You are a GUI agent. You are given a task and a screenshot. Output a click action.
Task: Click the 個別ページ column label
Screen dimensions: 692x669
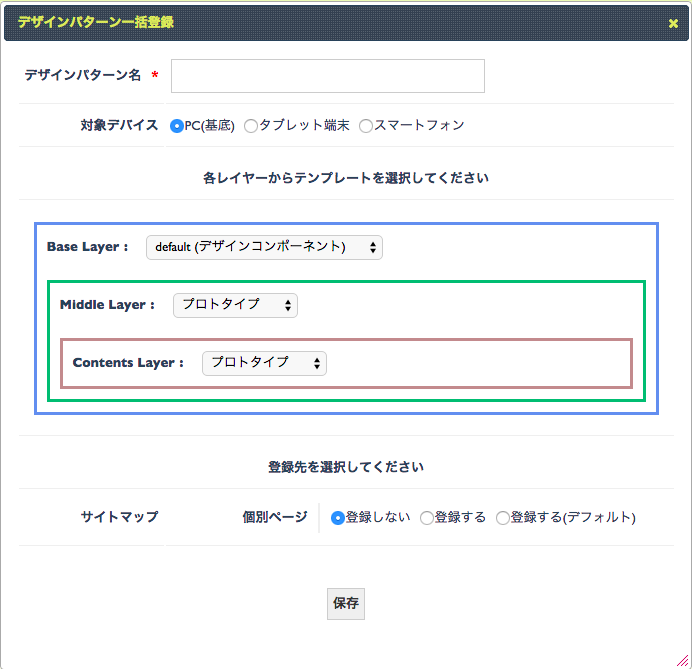pos(275,517)
